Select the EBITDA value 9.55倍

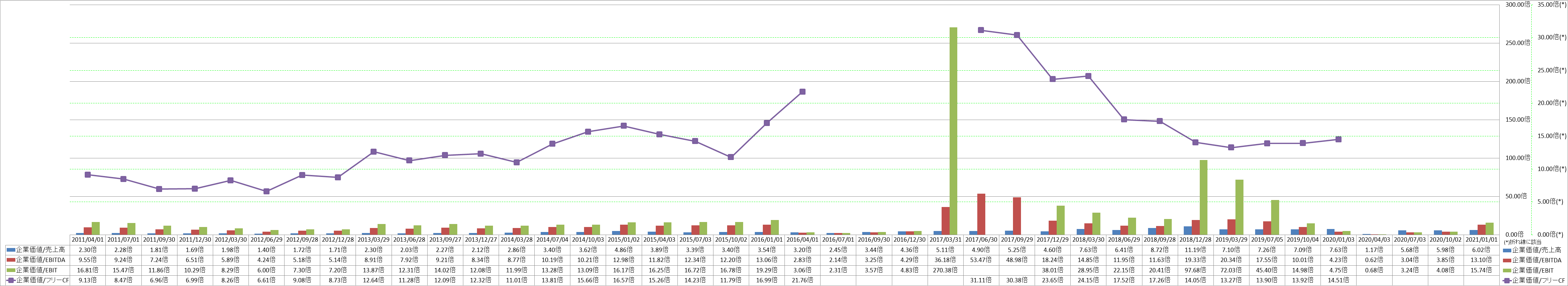coord(88,260)
